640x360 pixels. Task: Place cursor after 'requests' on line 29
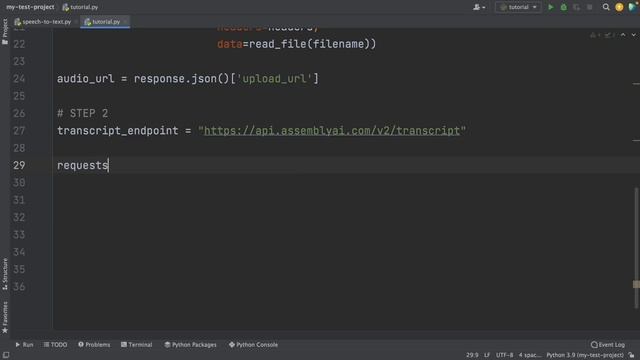109,165
